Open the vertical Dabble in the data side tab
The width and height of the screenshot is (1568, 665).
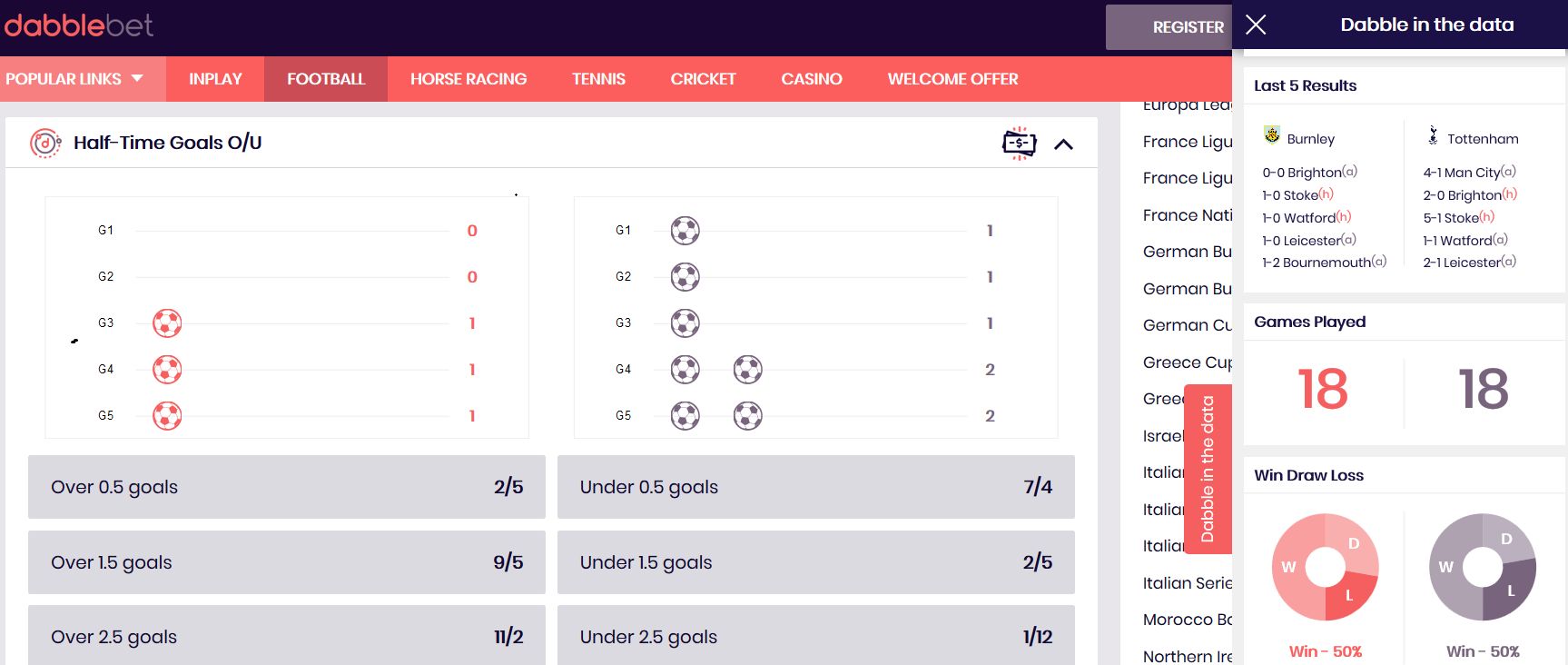point(1208,469)
